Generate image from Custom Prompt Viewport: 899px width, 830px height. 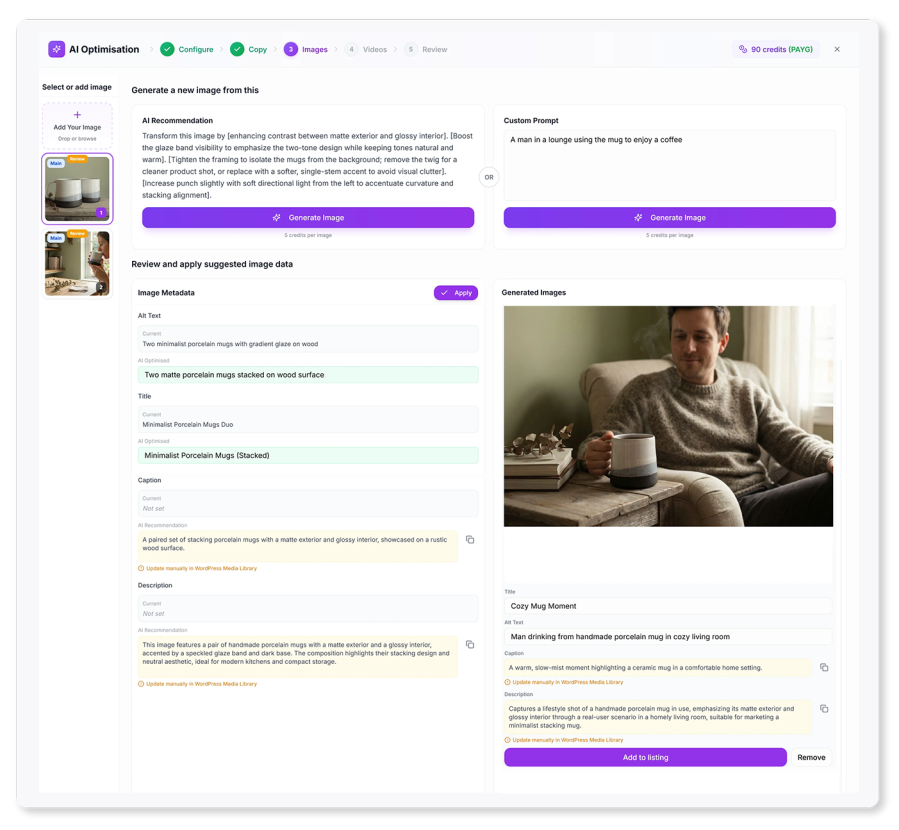point(670,218)
